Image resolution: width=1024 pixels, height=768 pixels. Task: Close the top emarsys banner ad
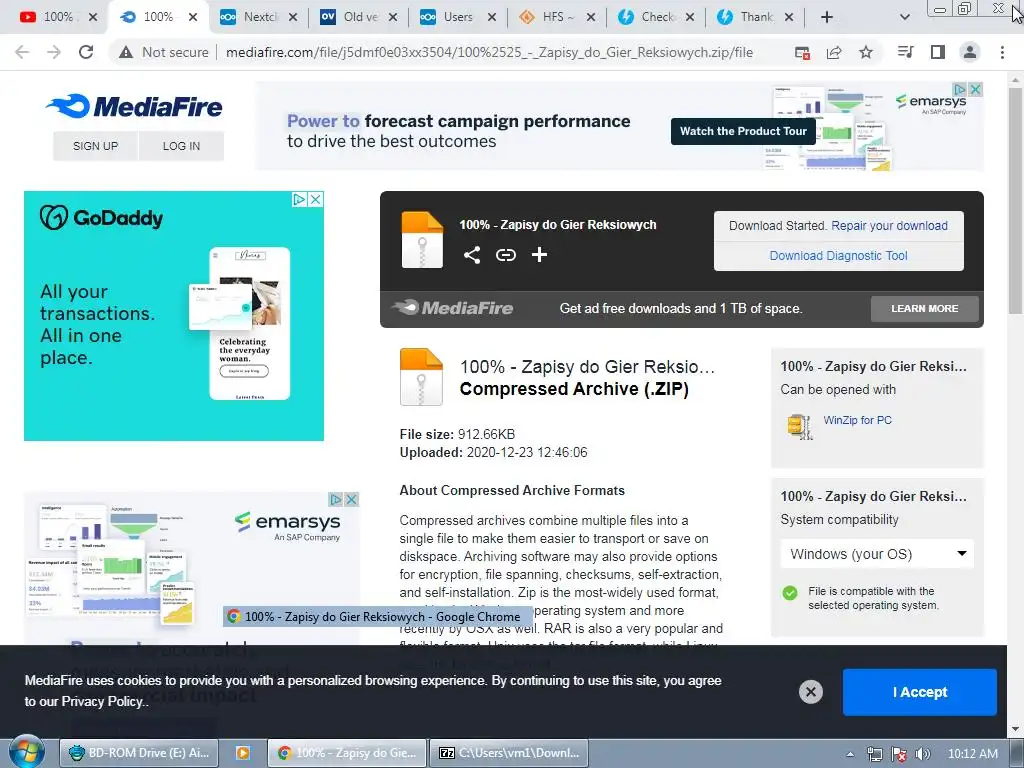[x=975, y=89]
